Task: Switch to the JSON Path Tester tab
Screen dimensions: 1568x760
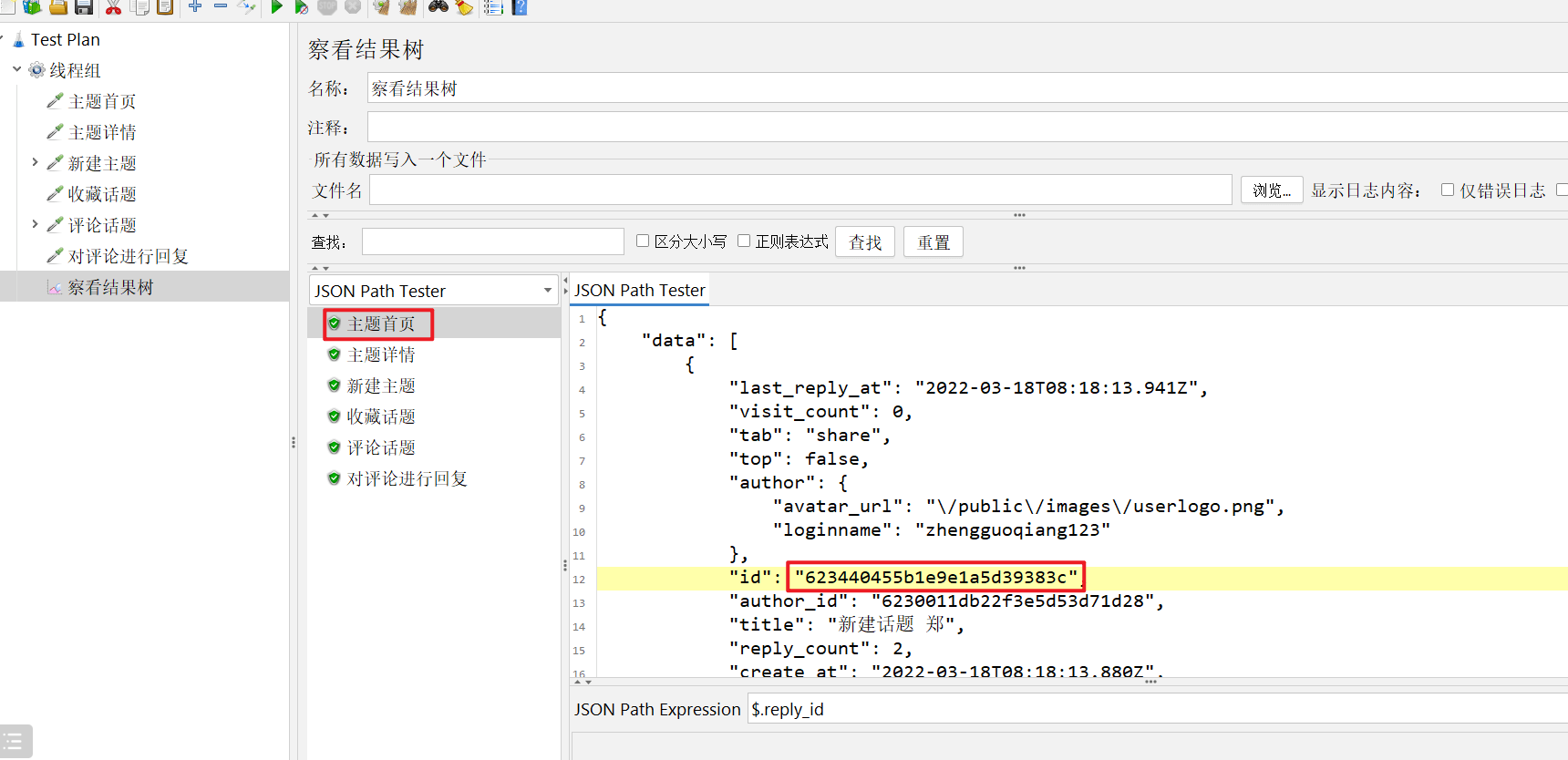Action: click(639, 290)
